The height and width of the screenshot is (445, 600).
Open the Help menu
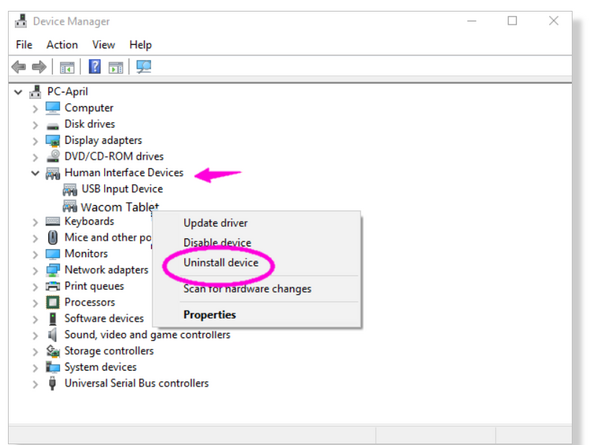(x=140, y=45)
